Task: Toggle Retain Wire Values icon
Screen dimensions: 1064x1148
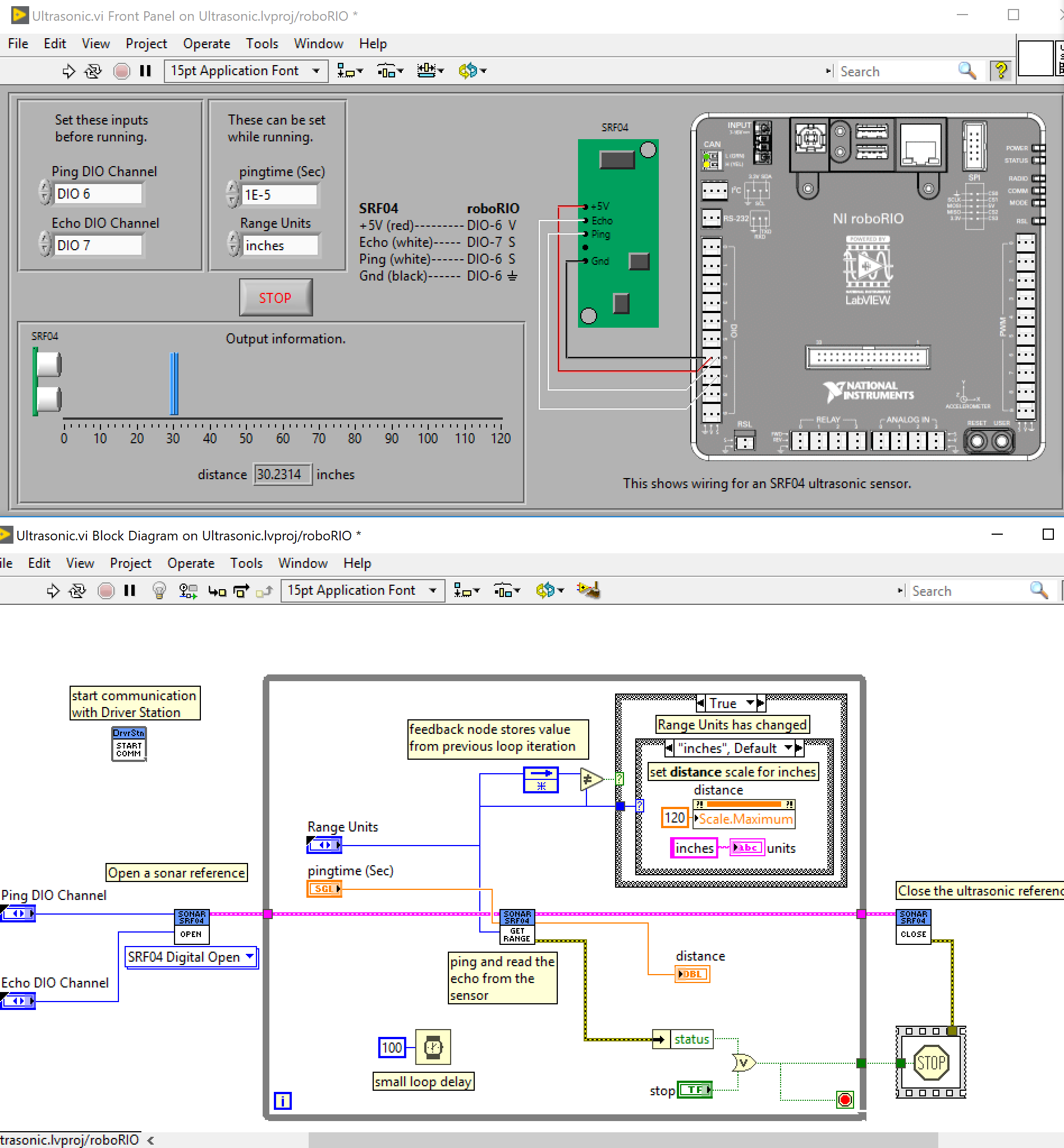Action: 187,591
